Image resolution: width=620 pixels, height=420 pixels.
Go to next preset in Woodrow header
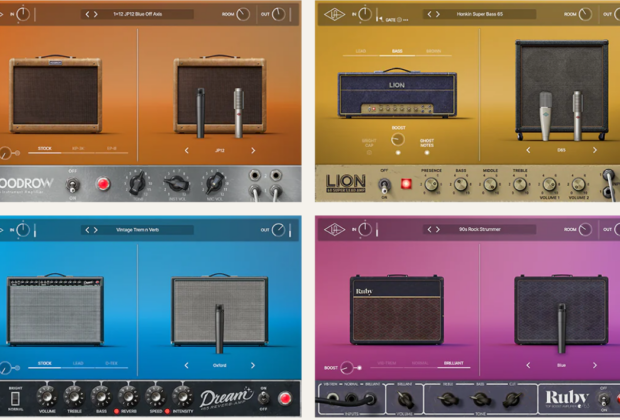96,14
